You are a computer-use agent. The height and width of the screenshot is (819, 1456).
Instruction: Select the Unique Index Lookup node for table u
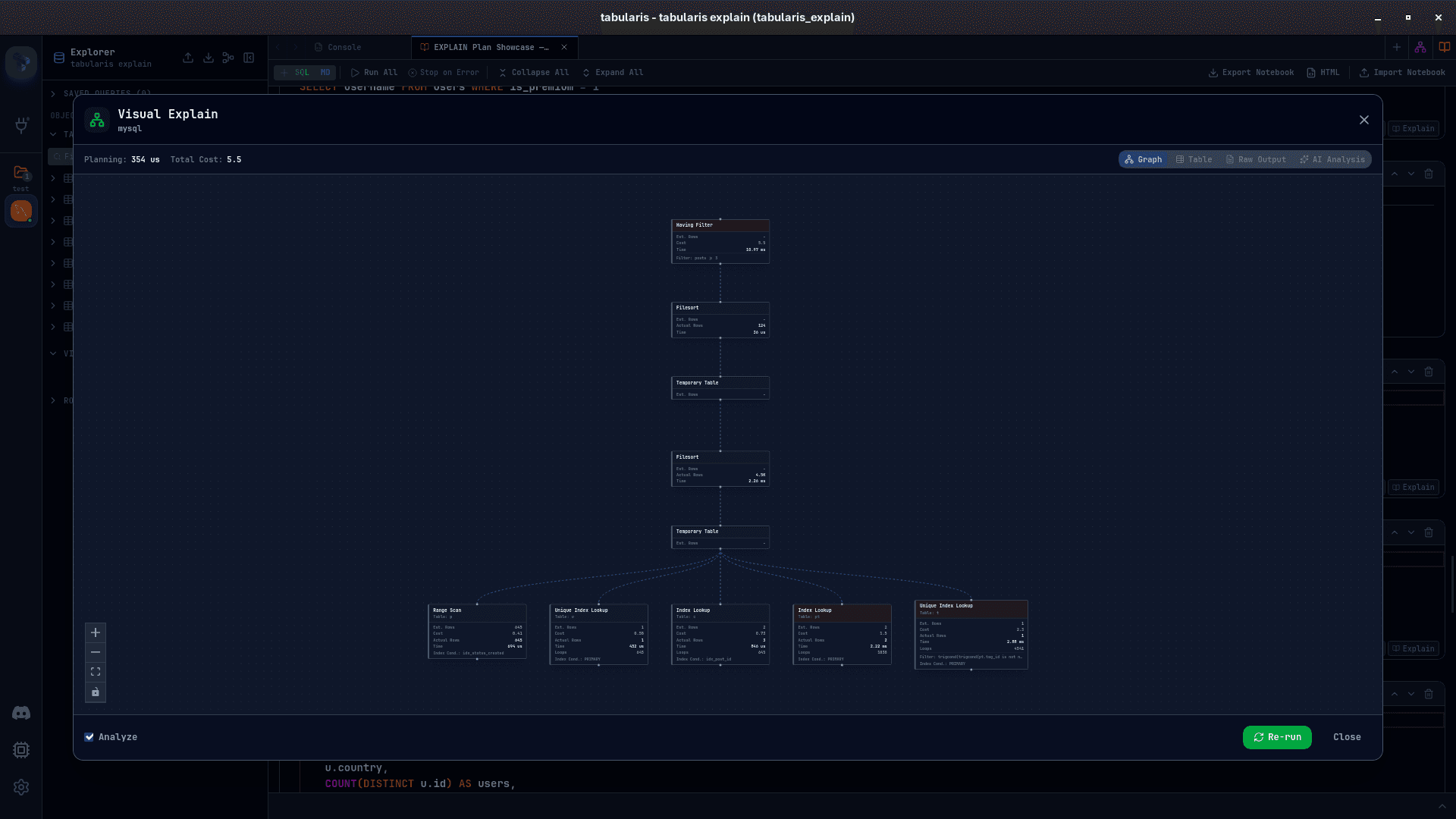[x=598, y=634]
